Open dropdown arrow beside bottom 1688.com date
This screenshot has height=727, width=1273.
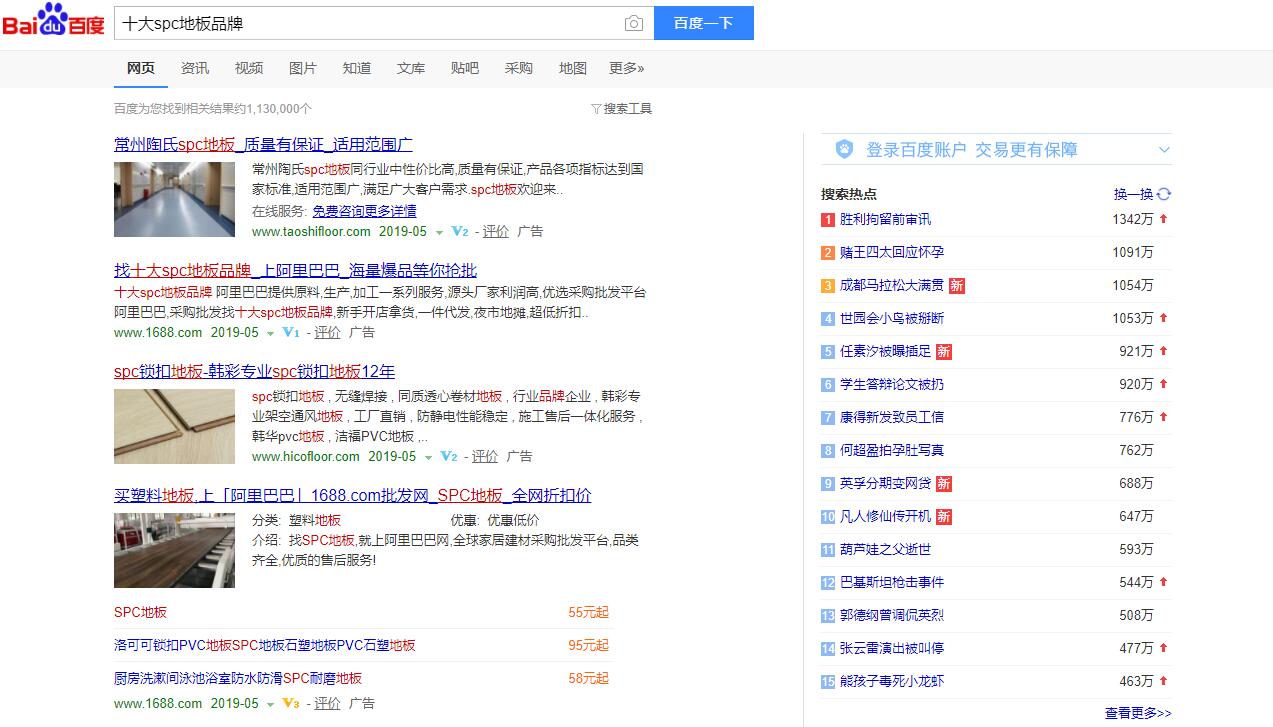[270, 705]
